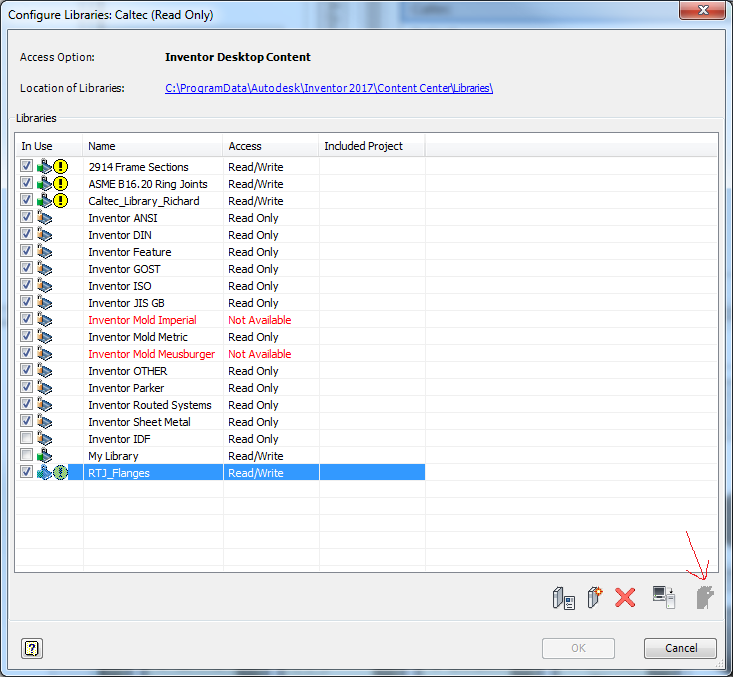Sort by the Name column header

[x=153, y=146]
